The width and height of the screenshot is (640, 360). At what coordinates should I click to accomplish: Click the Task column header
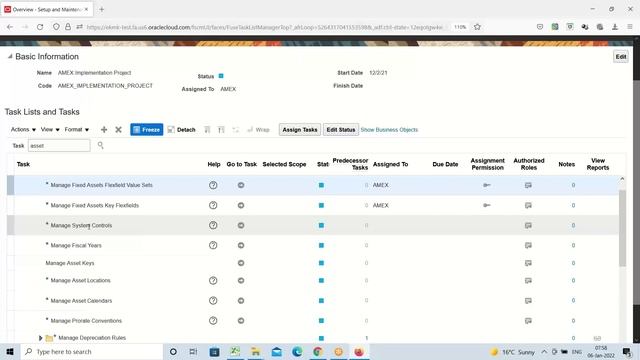coord(23,164)
